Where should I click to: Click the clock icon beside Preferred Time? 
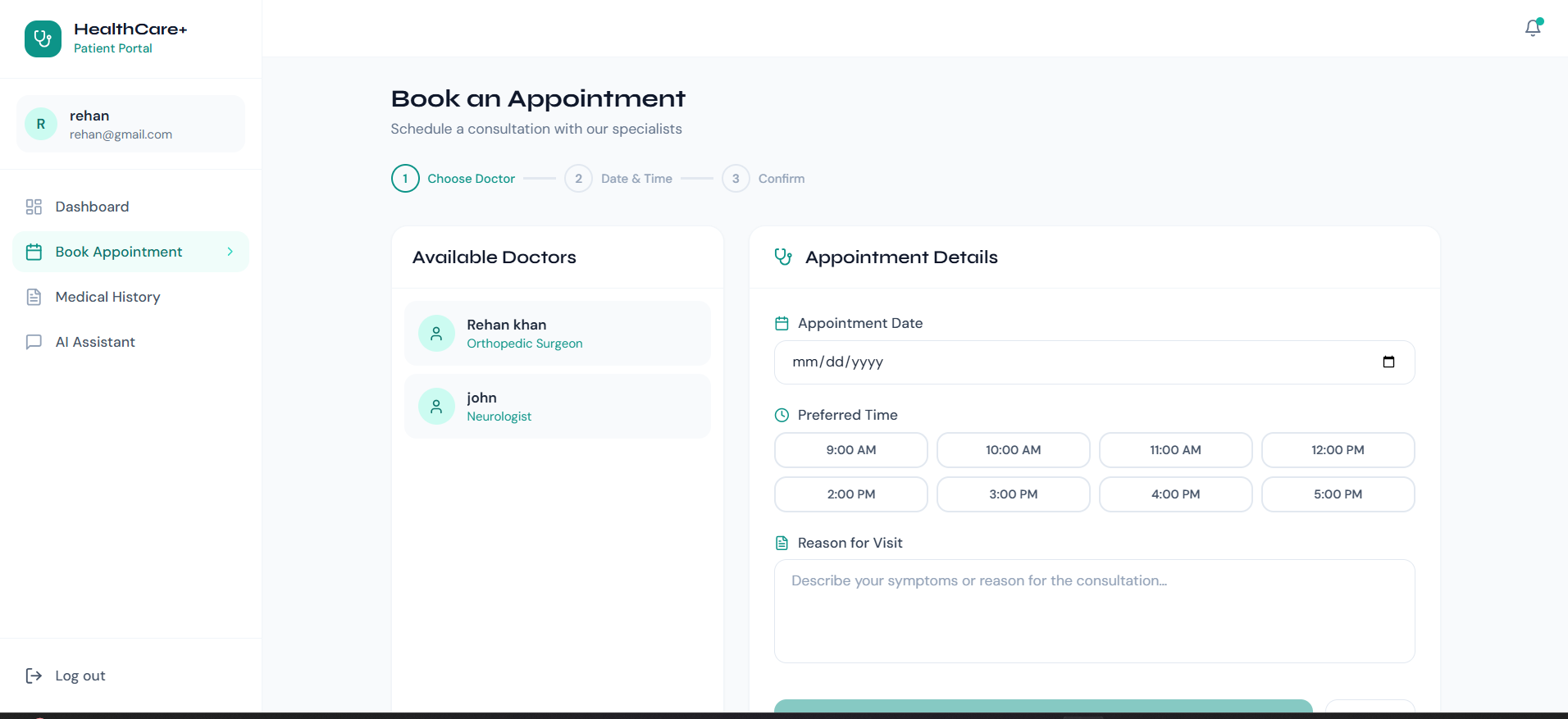click(782, 415)
